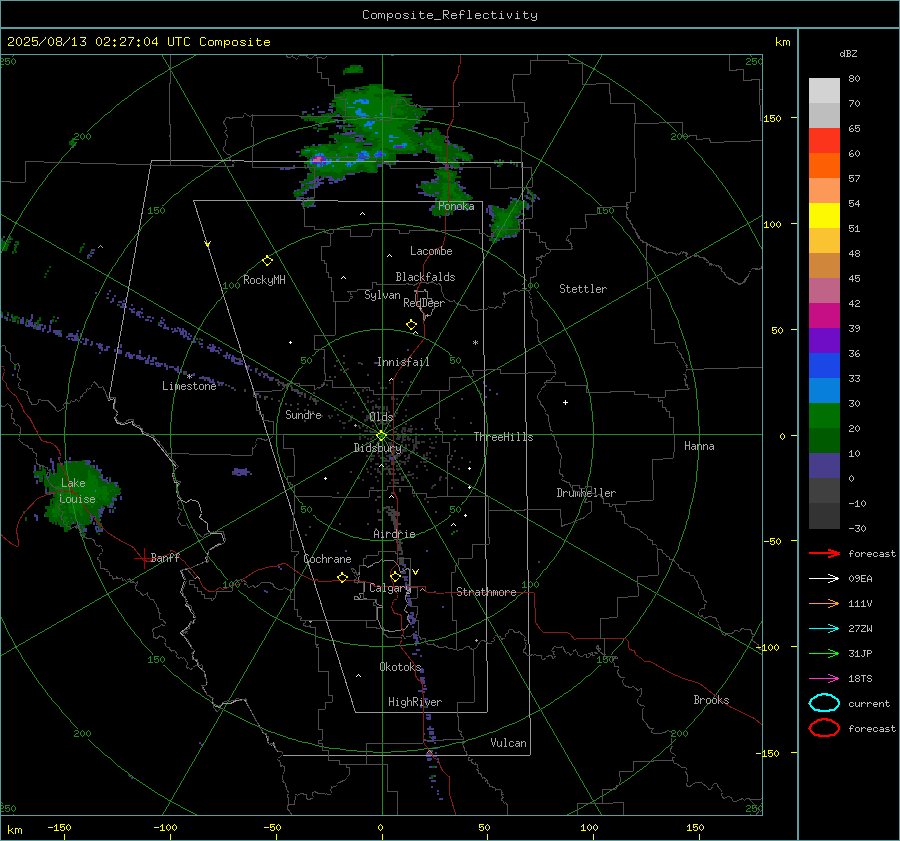
Task: Select the dark green 10–20 dBZ swatch
Action: tap(824, 441)
